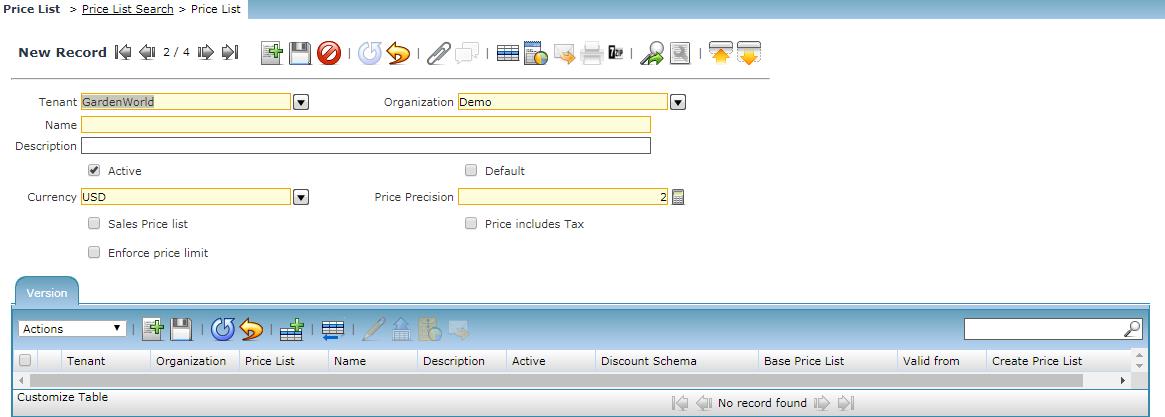The image size is (1165, 417).
Task: Open Zoom Across magnifier icon
Action: pos(652,53)
